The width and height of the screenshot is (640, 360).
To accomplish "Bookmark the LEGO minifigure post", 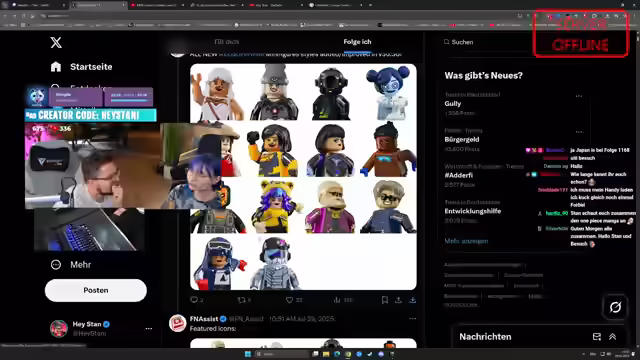I will pyautogui.click(x=384, y=300).
